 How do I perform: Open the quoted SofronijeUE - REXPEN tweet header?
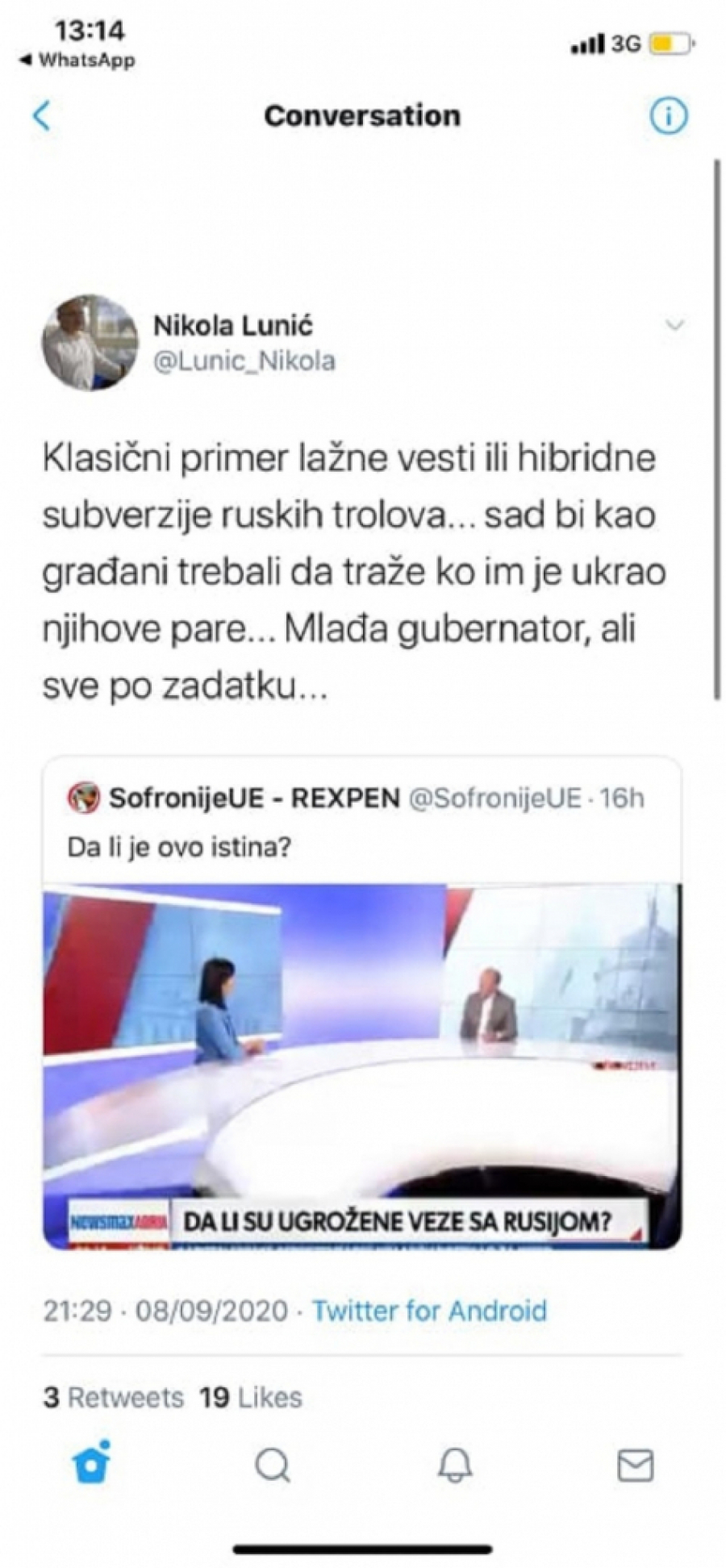[x=356, y=798]
